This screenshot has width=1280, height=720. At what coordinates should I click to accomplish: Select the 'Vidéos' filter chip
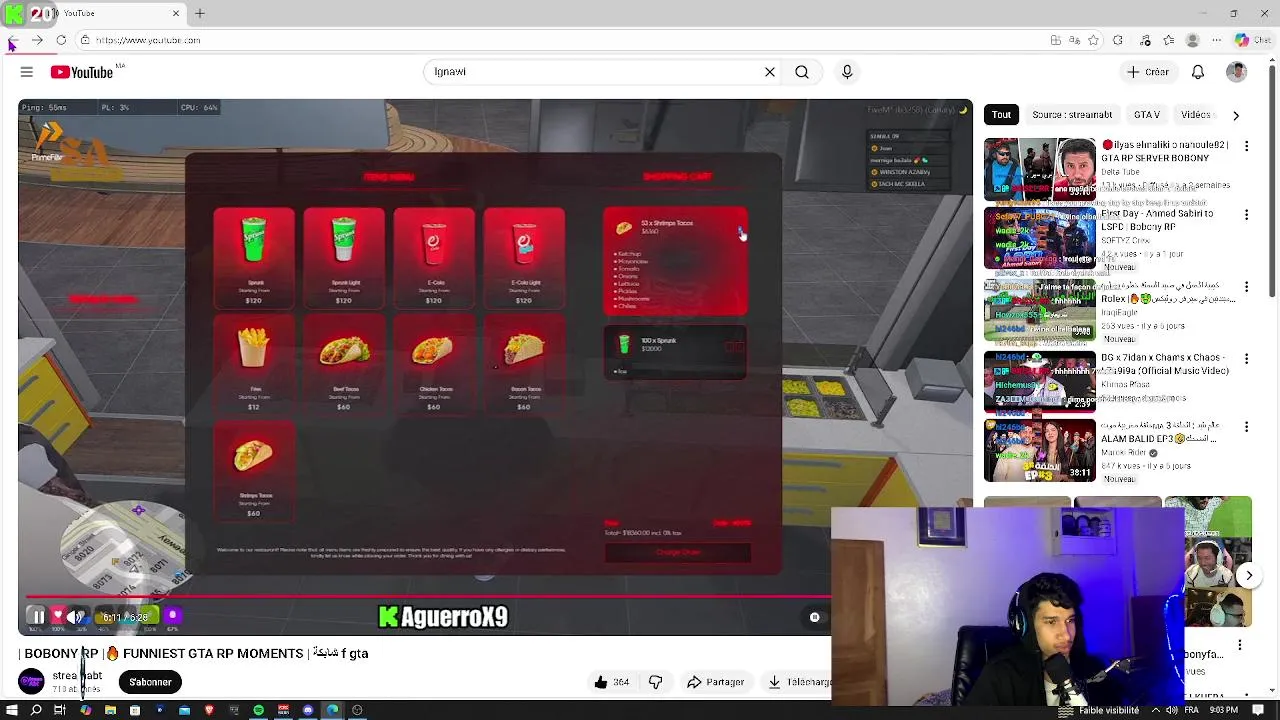[x=1196, y=115]
